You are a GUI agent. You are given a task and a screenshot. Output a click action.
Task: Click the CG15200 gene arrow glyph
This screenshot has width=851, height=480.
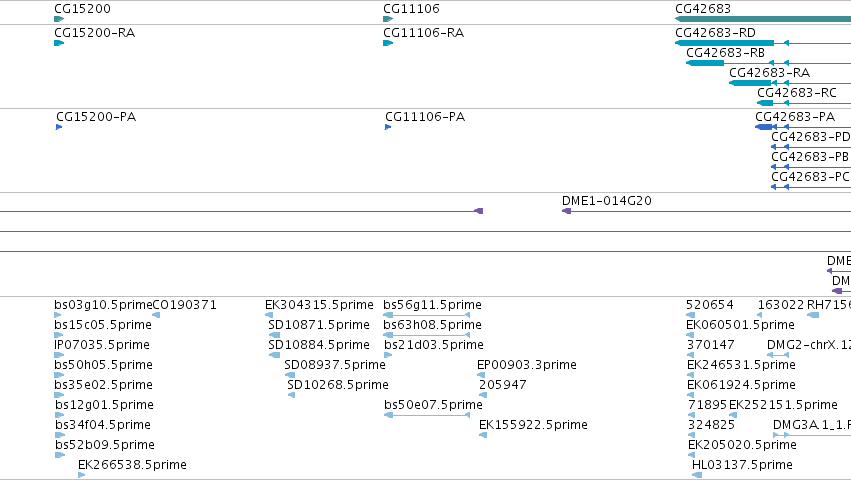(59, 19)
